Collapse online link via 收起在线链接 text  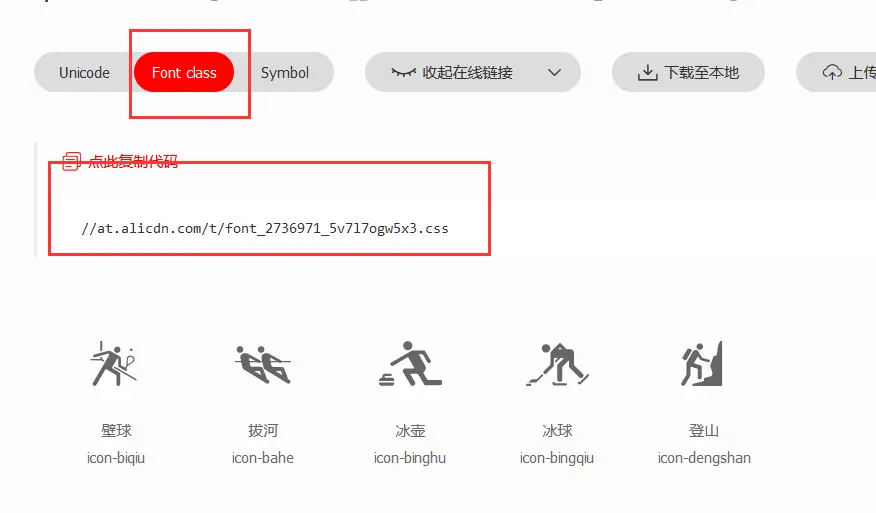pyautogui.click(x=467, y=73)
